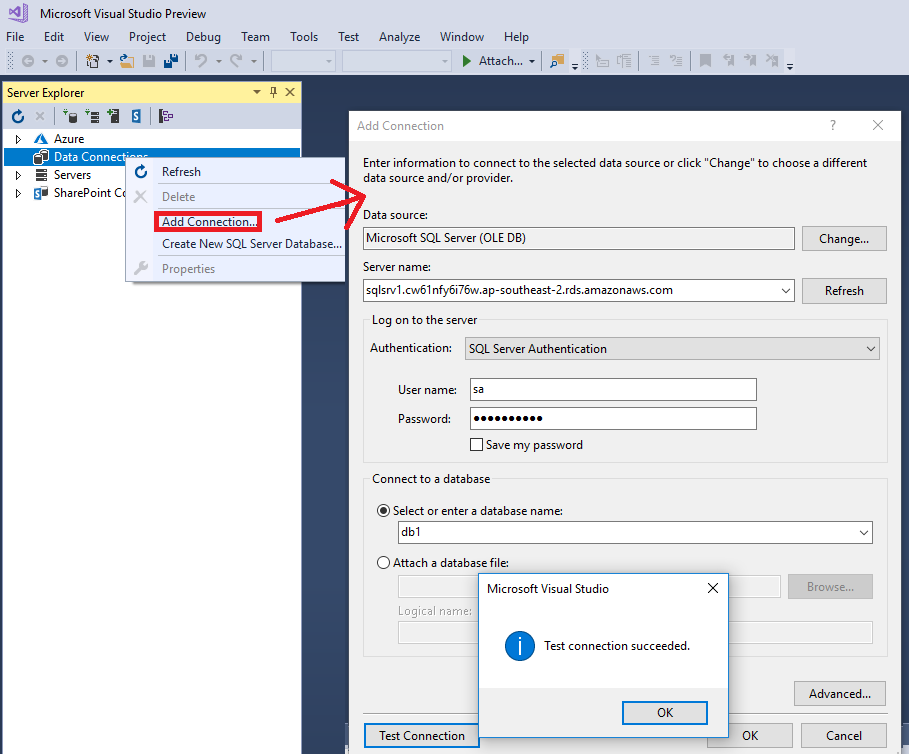Viewport: 909px width, 754px height.
Task: Click the Delete X icon in the Server Explorer toolbar
Action: [40, 116]
